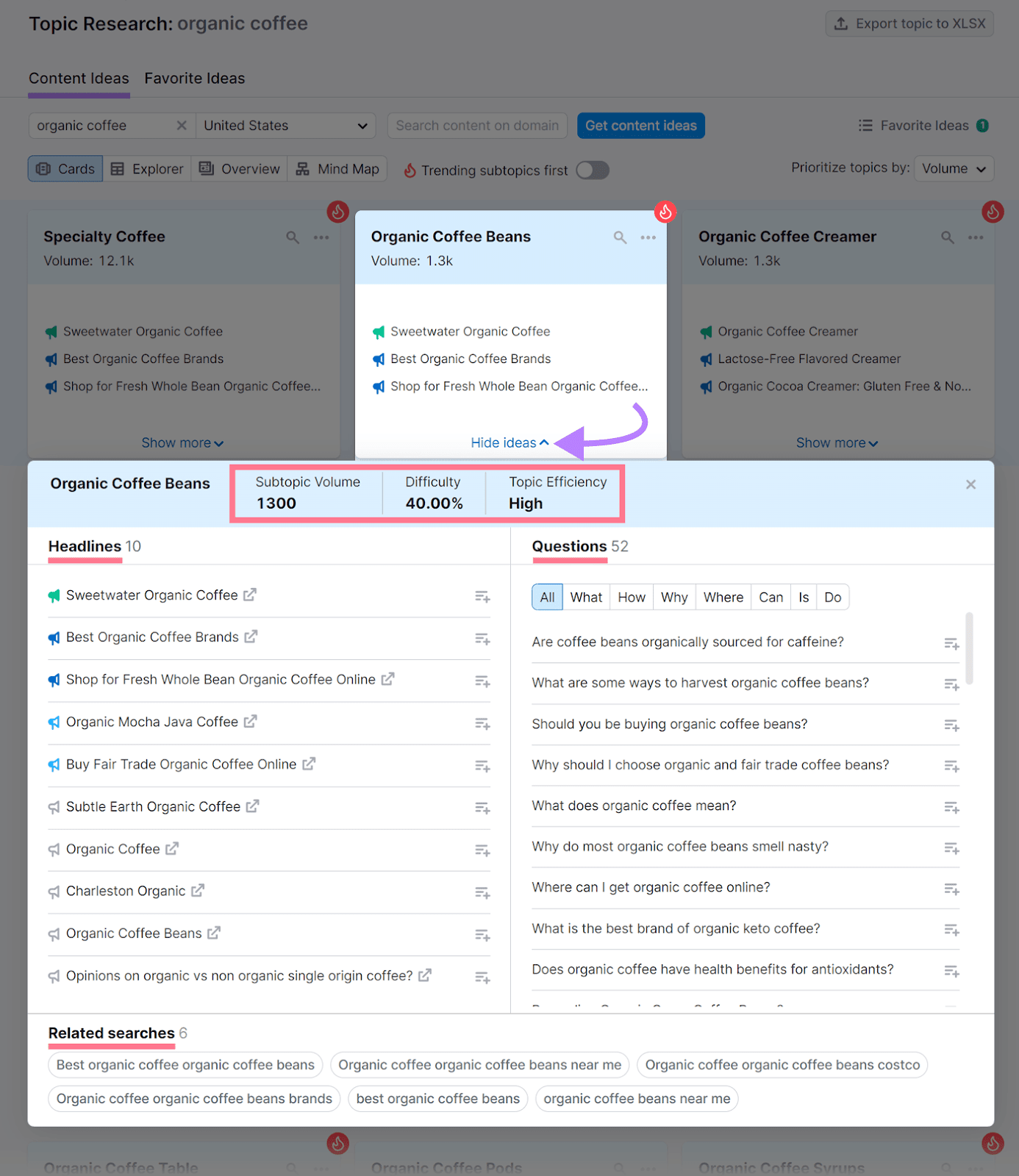Click trending fire badge on Organic Coffee Beans card
Viewport: 1019px width, 1176px height.
(665, 212)
